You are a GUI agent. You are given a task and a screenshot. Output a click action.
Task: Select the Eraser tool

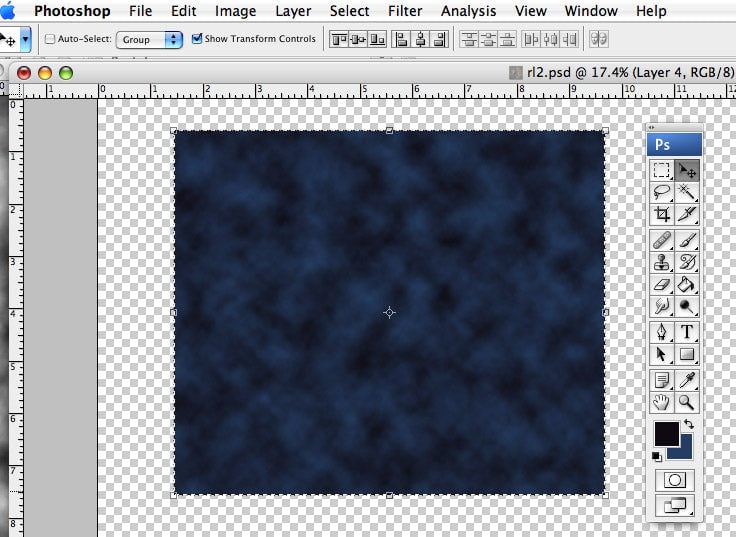click(662, 284)
